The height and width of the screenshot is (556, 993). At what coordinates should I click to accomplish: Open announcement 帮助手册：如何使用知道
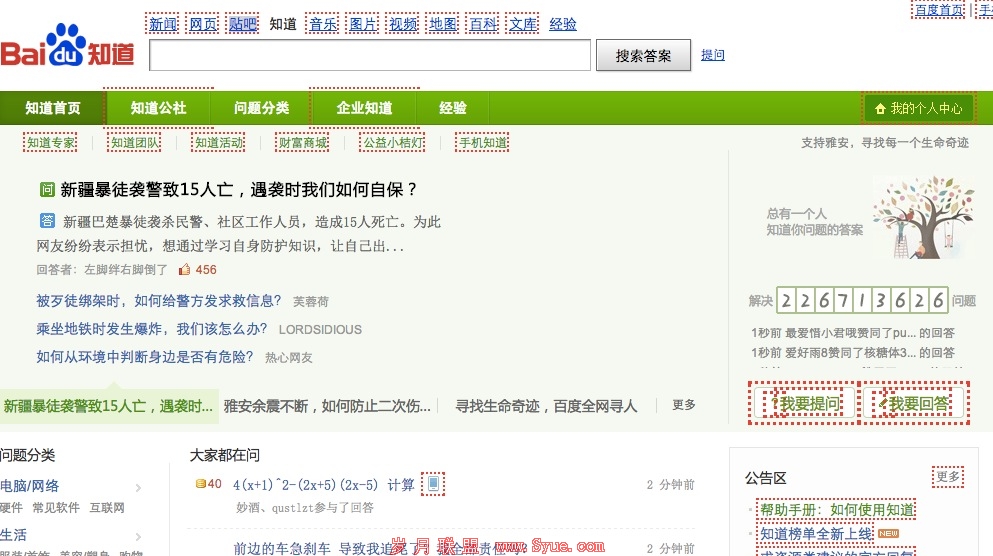(837, 510)
